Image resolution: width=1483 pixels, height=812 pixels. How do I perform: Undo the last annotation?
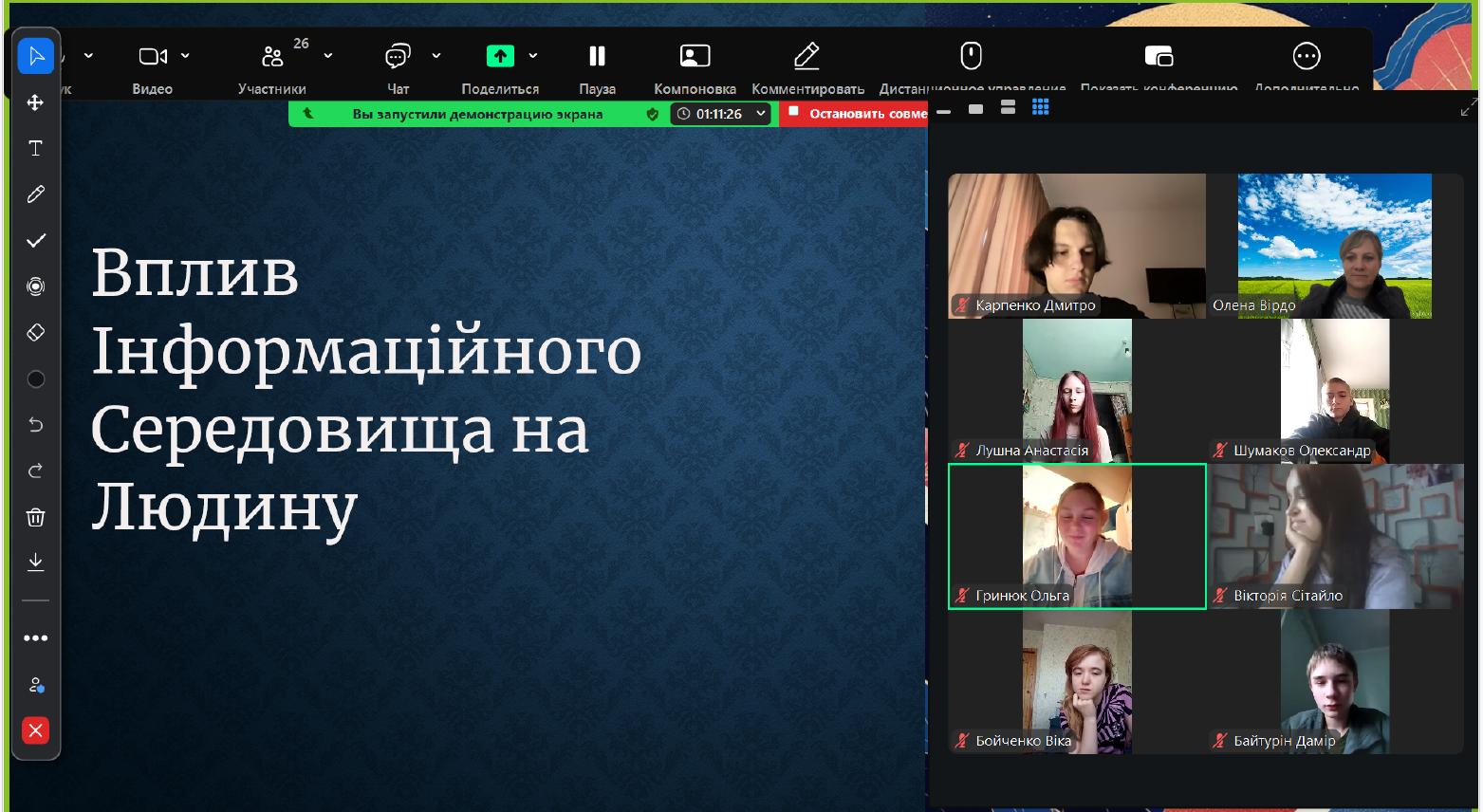point(36,425)
